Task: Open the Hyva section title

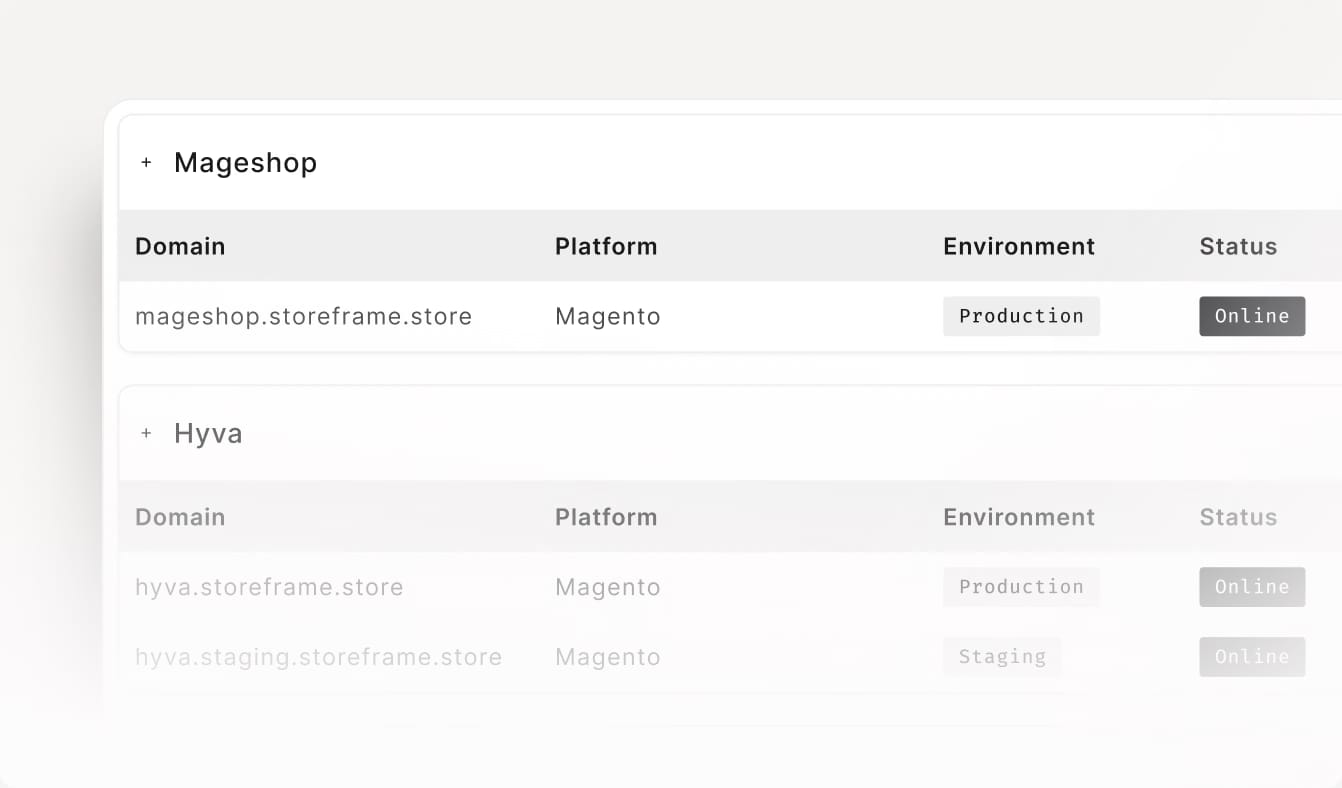Action: tap(208, 434)
